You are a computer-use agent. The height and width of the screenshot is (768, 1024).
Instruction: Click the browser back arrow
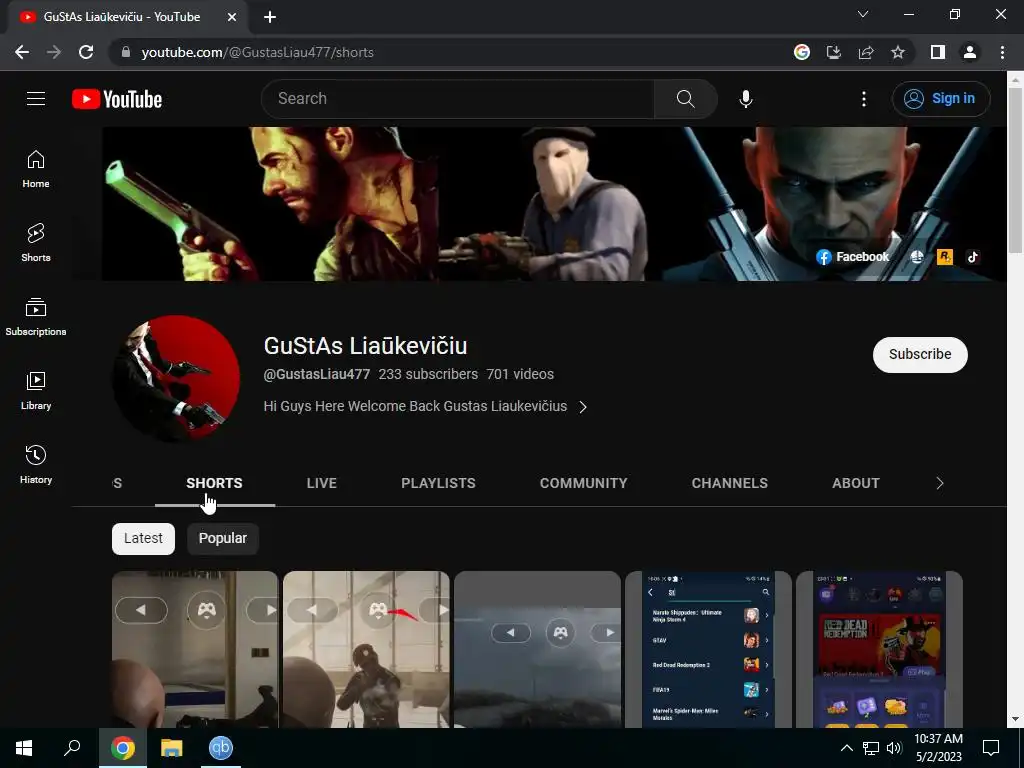(22, 52)
